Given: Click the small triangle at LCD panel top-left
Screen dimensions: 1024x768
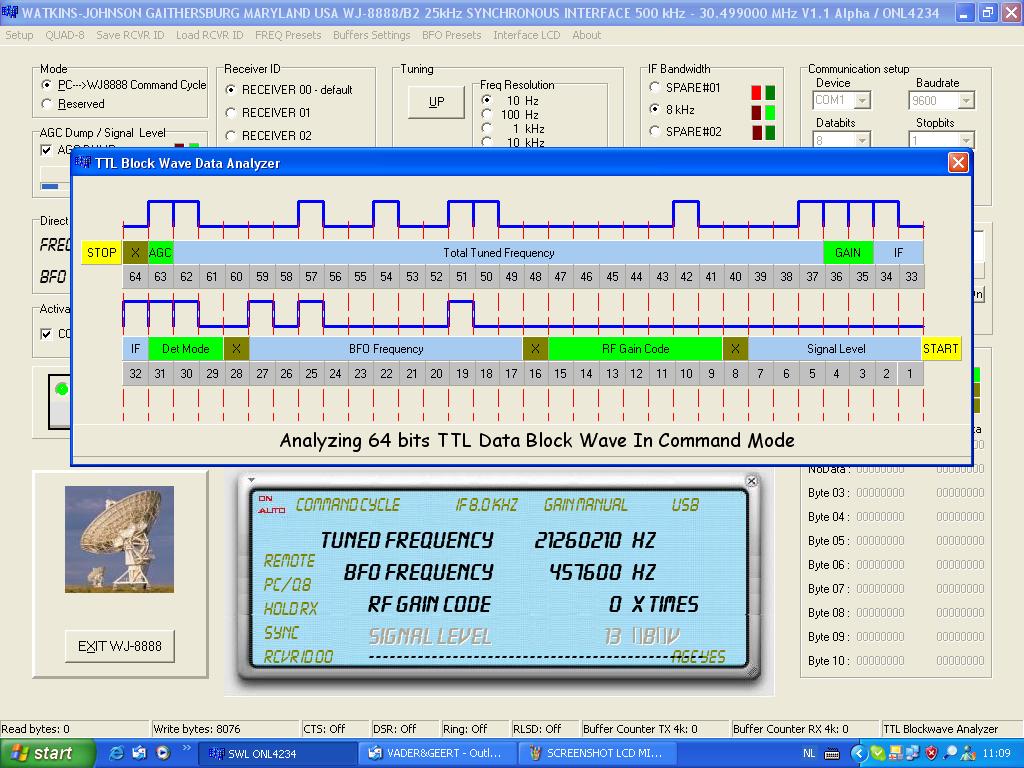Looking at the screenshot, I should [251, 480].
